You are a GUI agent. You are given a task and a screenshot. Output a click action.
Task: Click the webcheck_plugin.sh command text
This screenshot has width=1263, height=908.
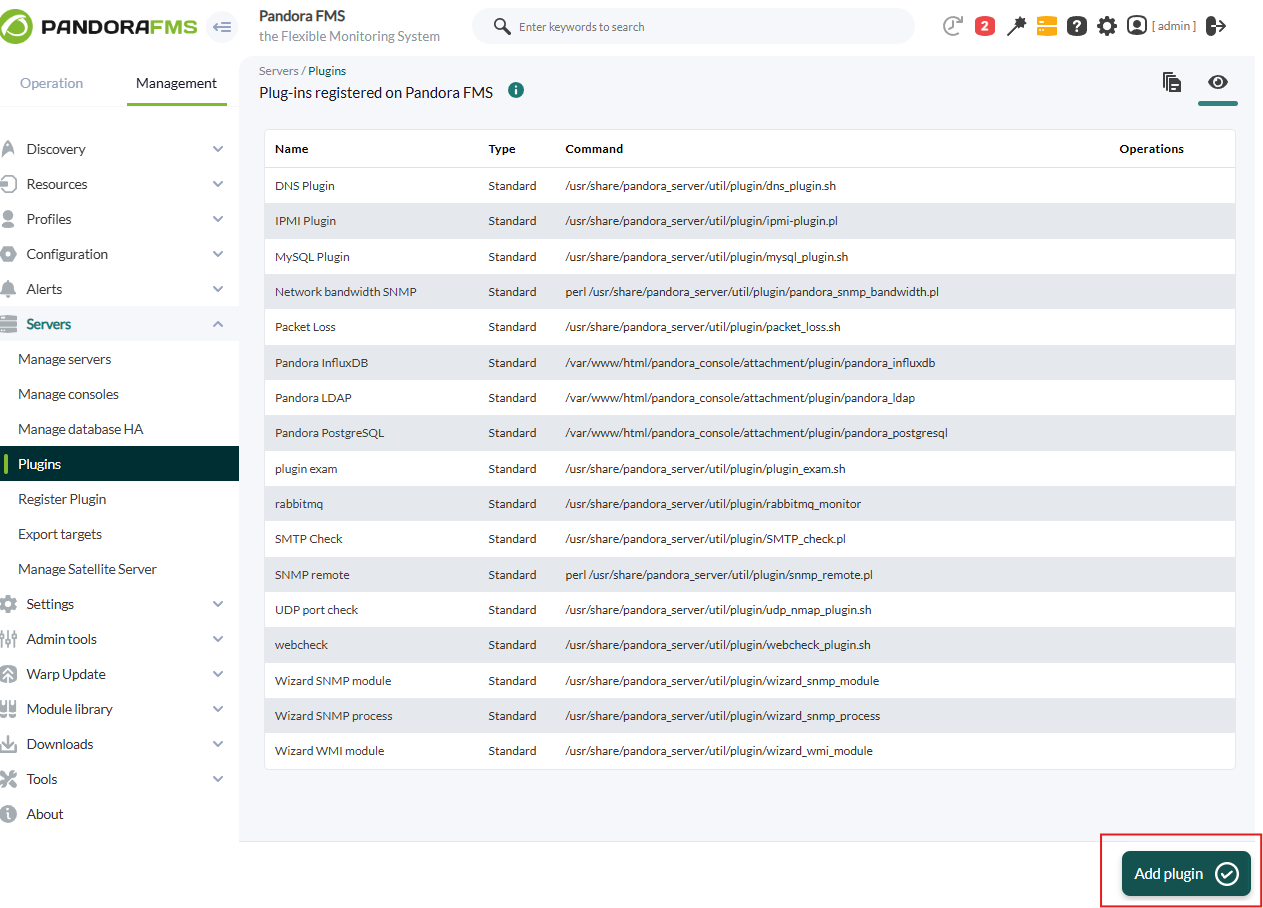pyautogui.click(x=718, y=645)
